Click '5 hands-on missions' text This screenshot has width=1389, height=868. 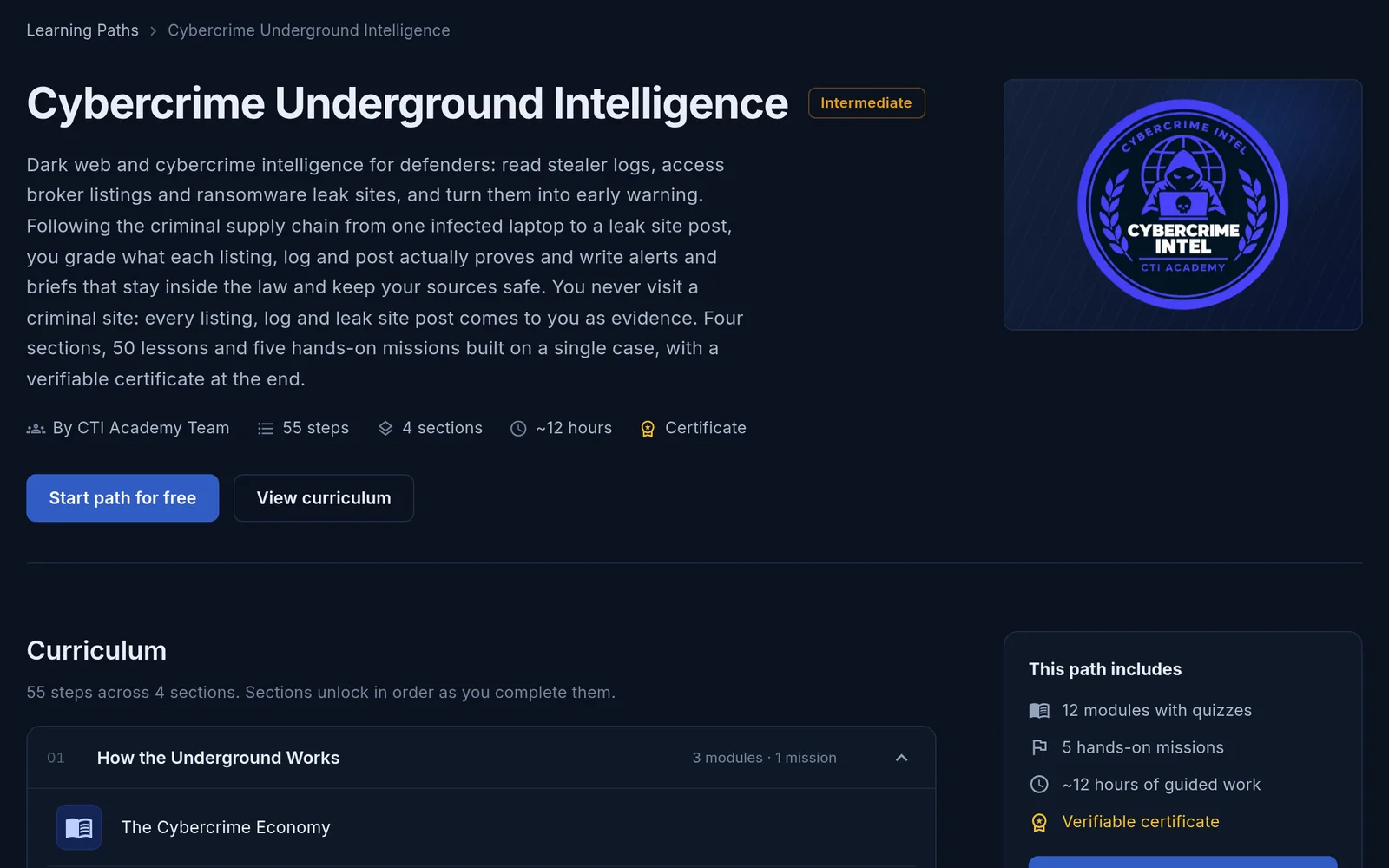click(1142, 747)
